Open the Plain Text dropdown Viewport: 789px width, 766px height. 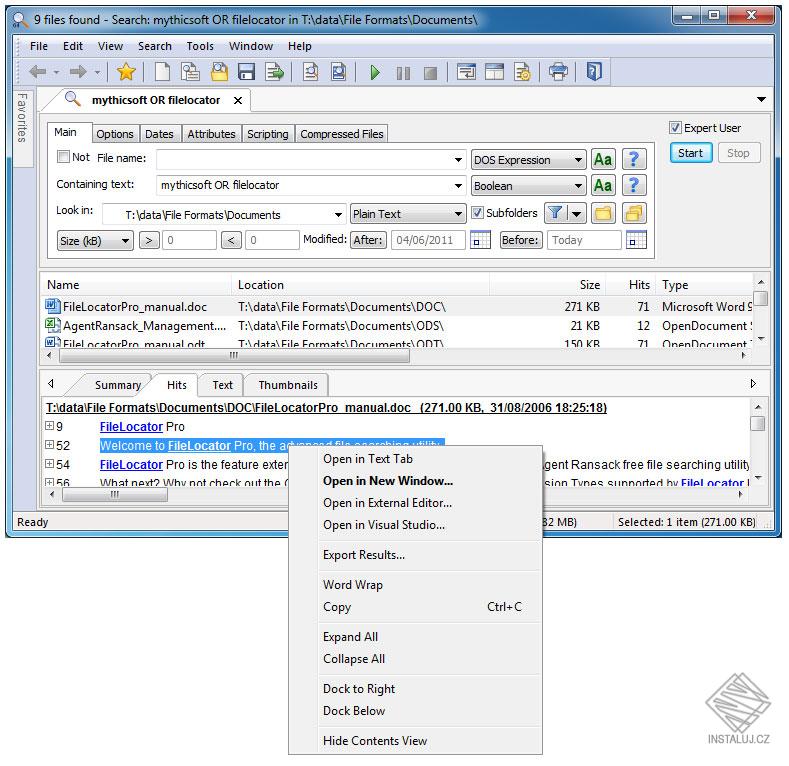408,214
